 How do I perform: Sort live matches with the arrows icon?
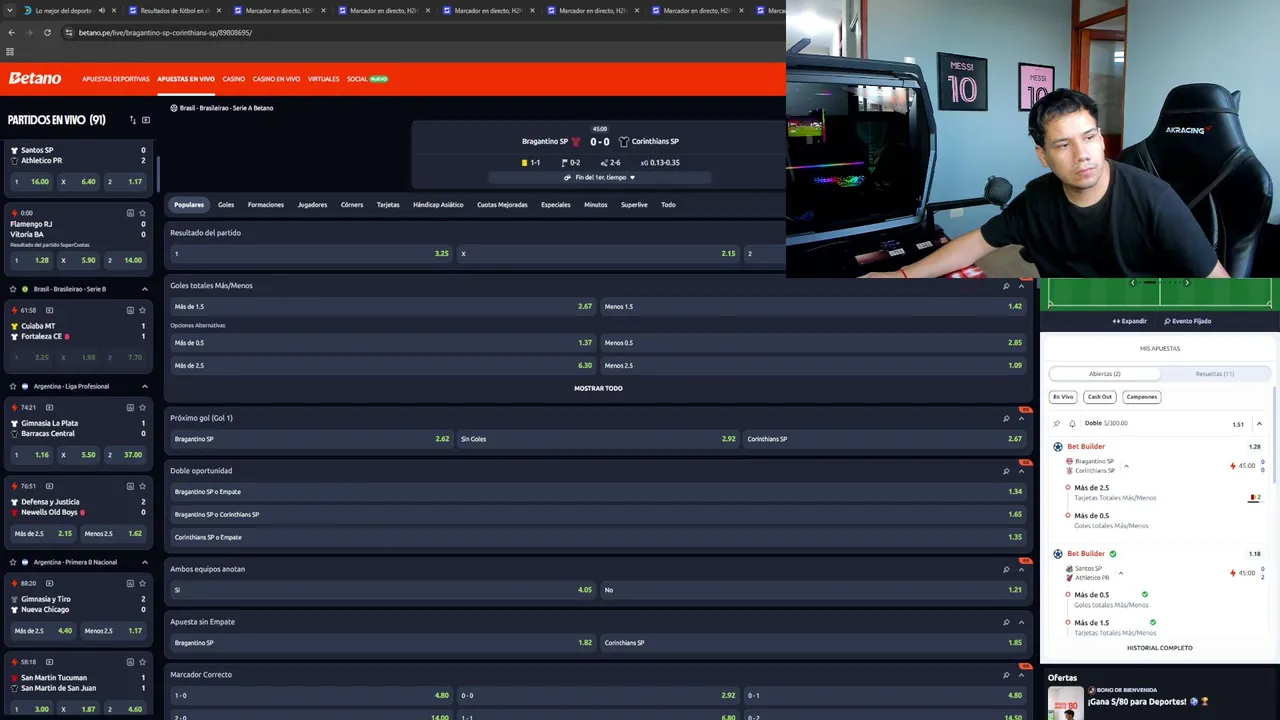pyautogui.click(x=132, y=120)
